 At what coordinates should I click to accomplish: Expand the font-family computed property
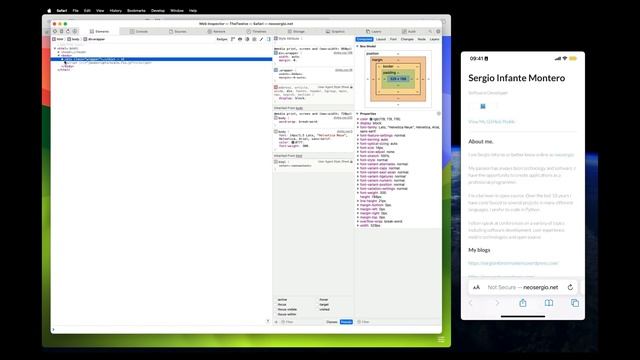tap(358, 127)
